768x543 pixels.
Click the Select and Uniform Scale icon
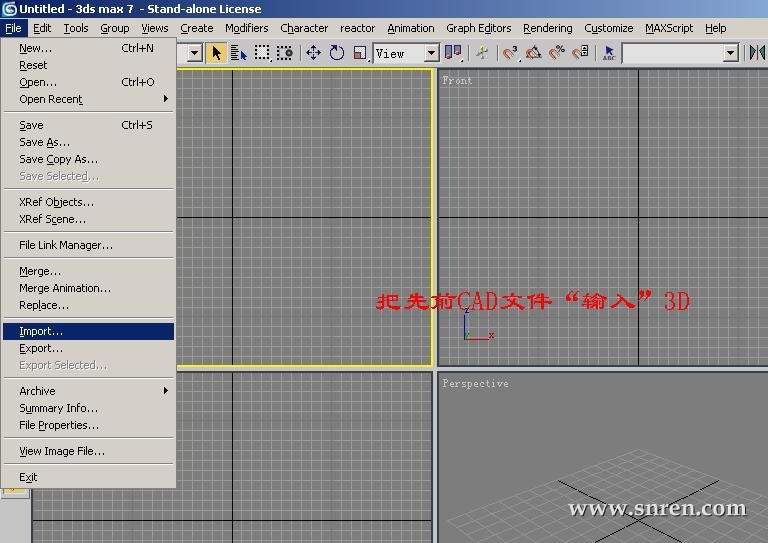[360, 53]
